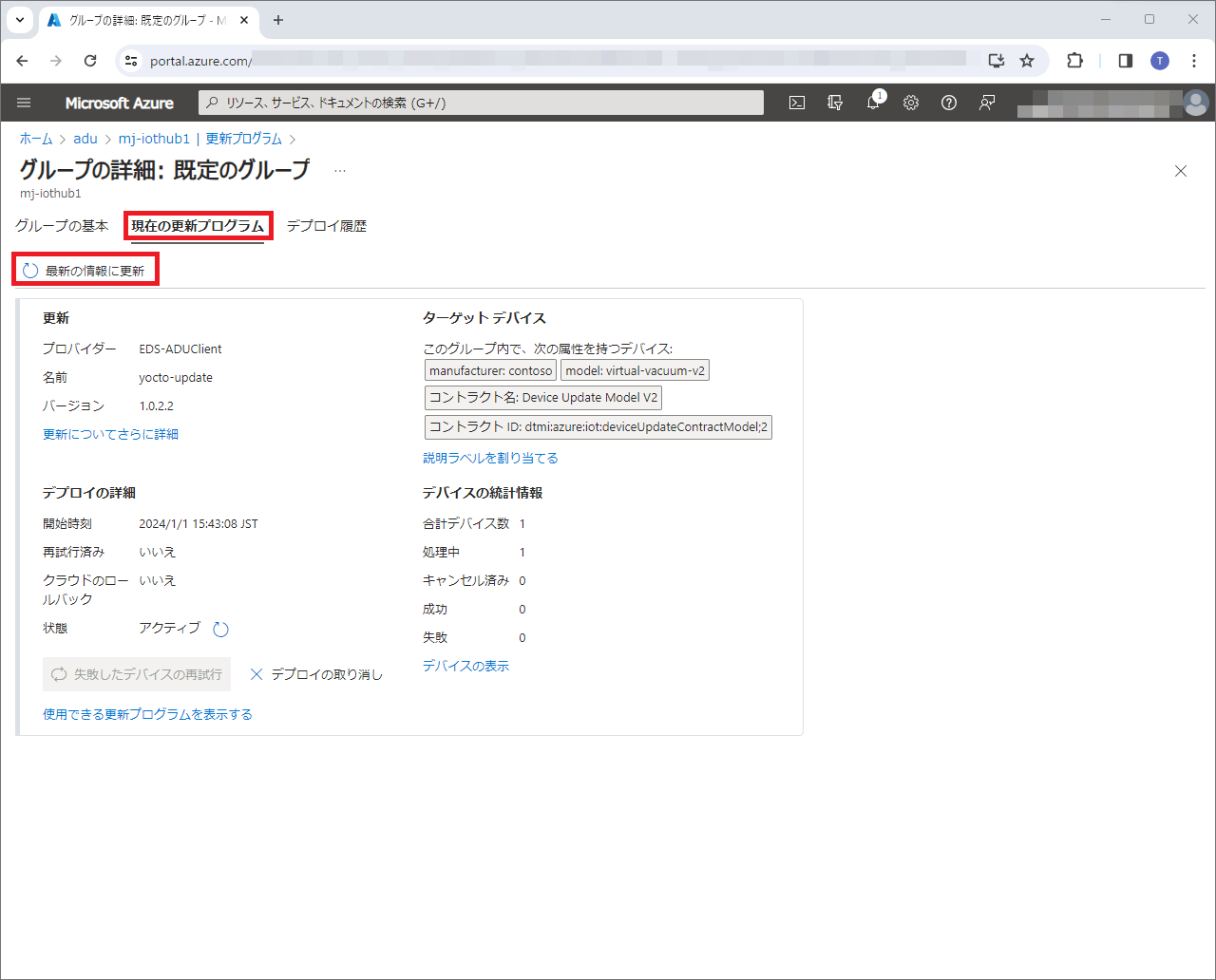Close the group details blade with X

(x=1181, y=171)
